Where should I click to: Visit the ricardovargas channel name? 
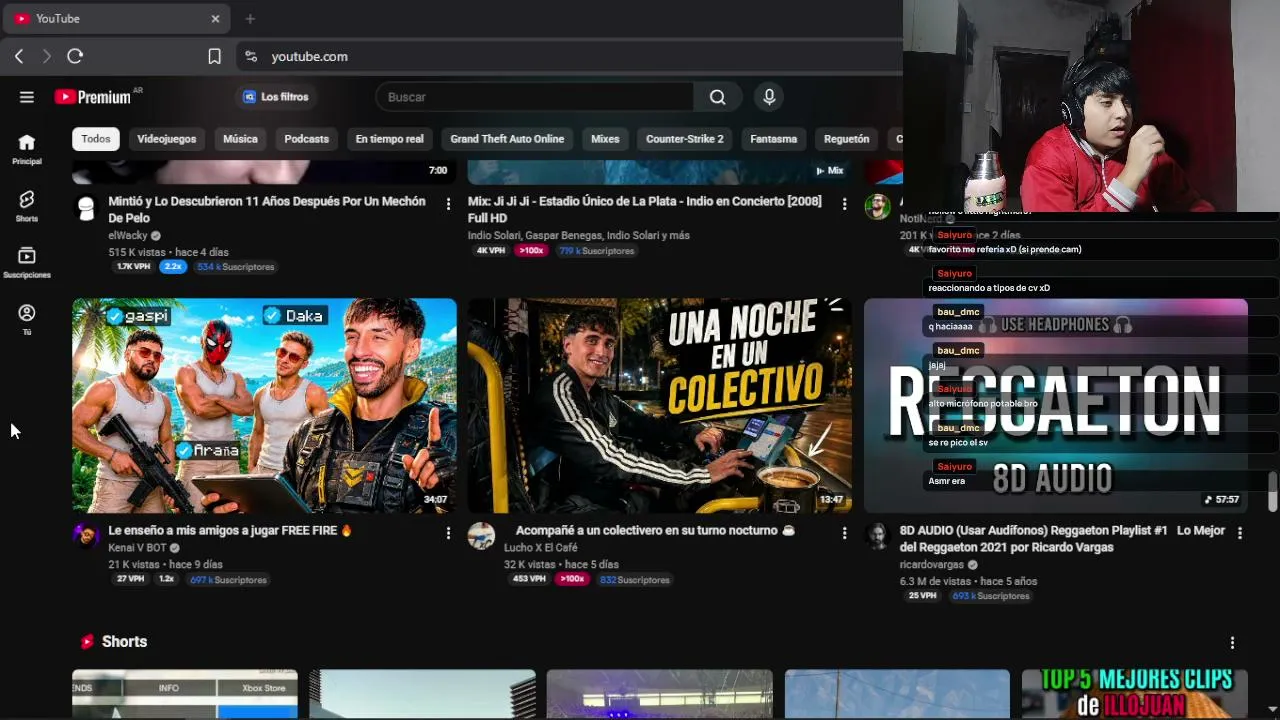(x=932, y=565)
